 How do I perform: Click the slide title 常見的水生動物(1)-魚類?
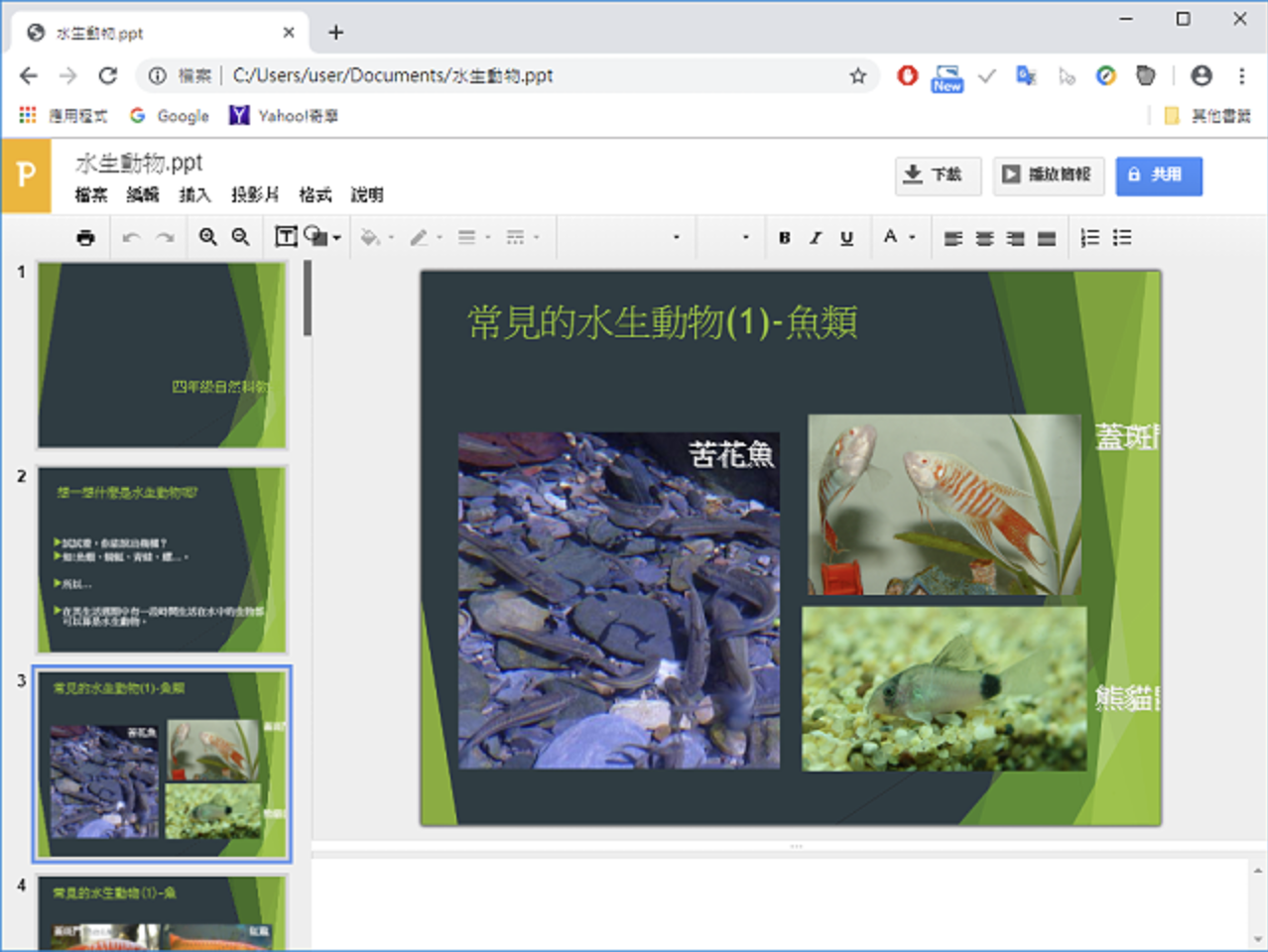[663, 322]
